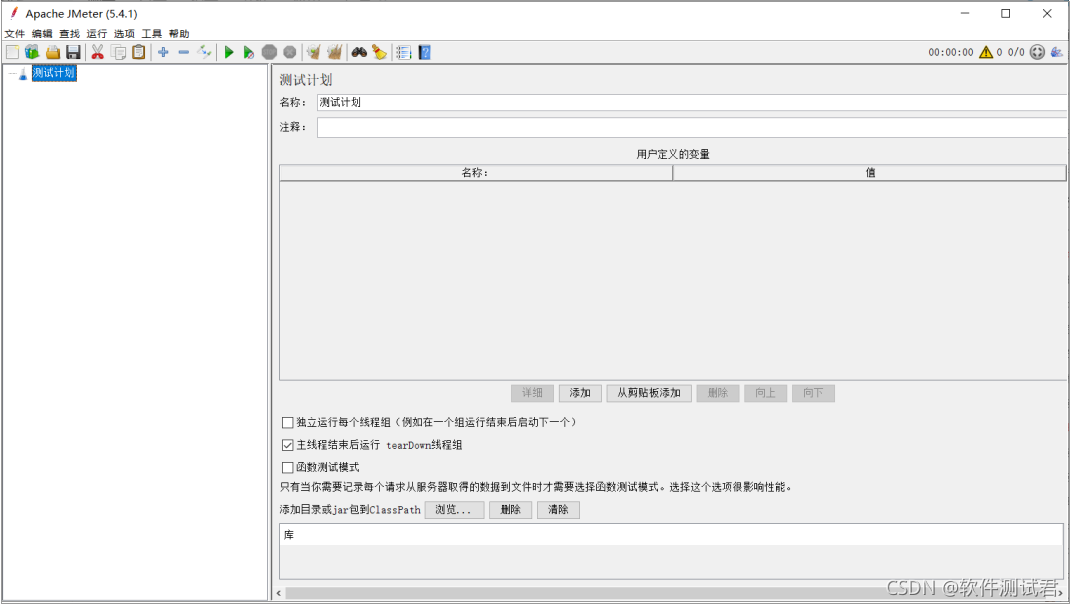This screenshot has height=606, width=1074.
Task: Click the 00:00:00 elapsed timer
Action: click(x=951, y=52)
